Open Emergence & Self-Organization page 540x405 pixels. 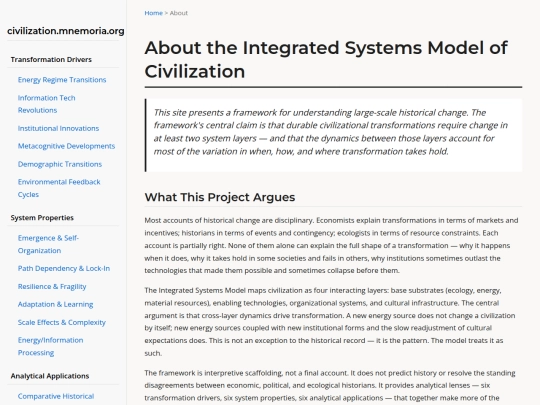coord(48,244)
